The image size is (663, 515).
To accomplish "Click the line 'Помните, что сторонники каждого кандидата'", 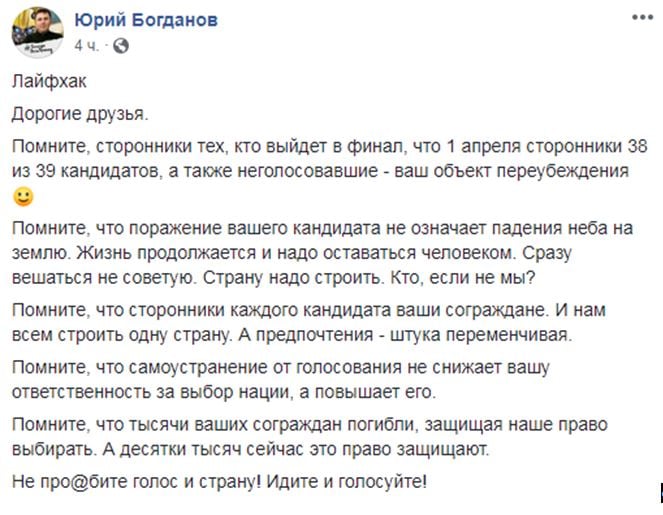I will (309, 310).
